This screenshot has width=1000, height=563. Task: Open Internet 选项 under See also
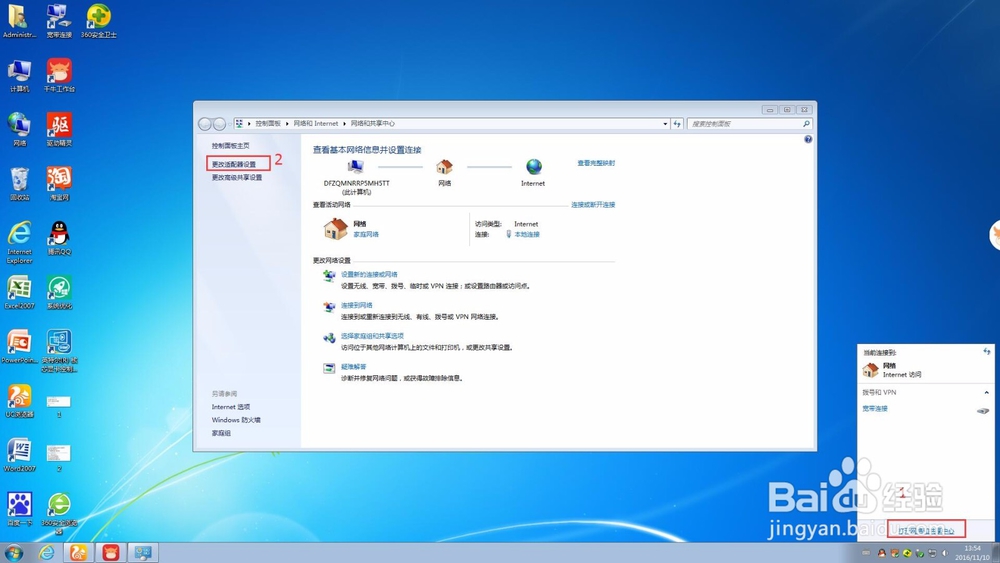coord(231,407)
